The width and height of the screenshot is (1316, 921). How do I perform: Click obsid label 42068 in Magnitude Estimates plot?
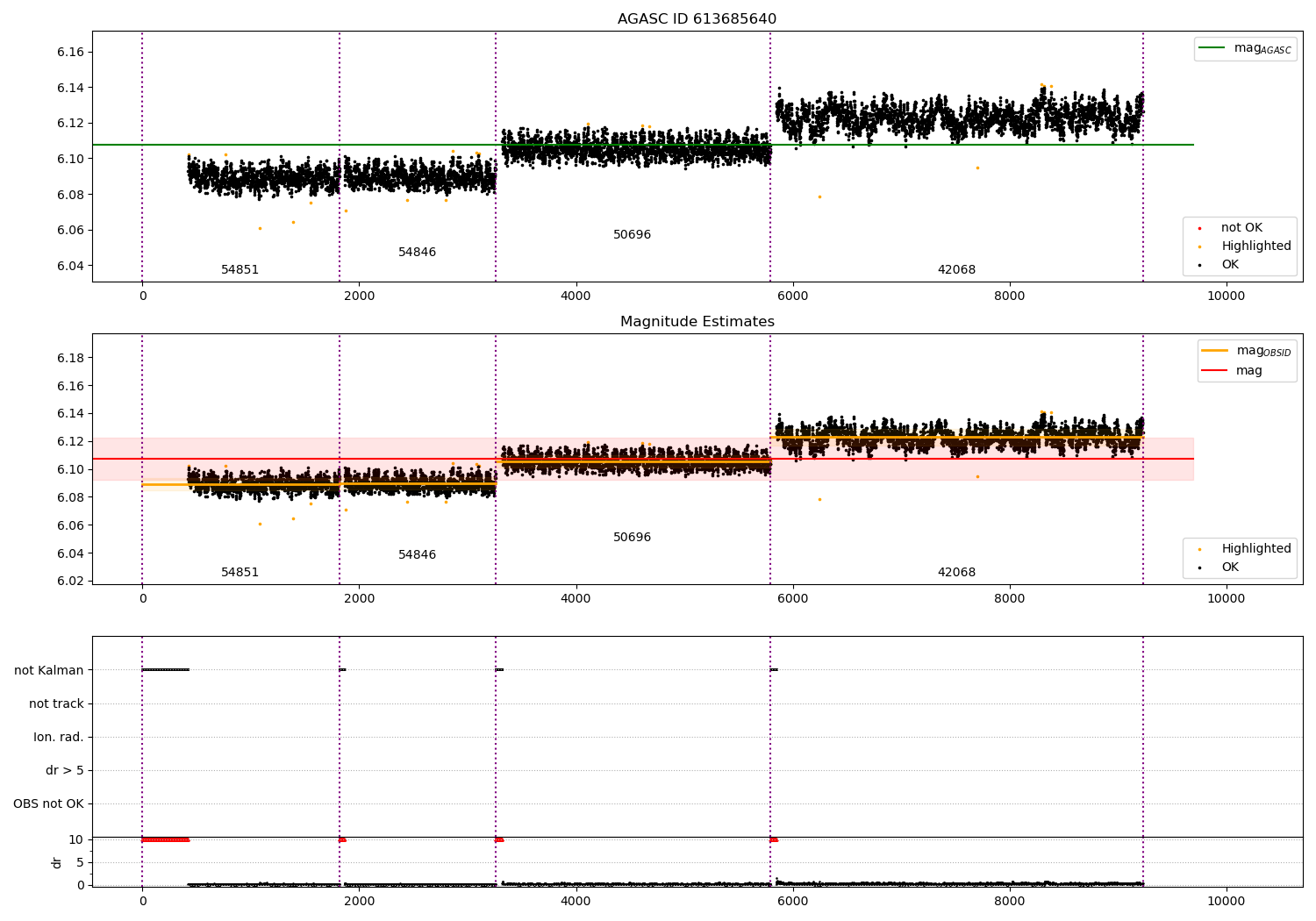956,573
